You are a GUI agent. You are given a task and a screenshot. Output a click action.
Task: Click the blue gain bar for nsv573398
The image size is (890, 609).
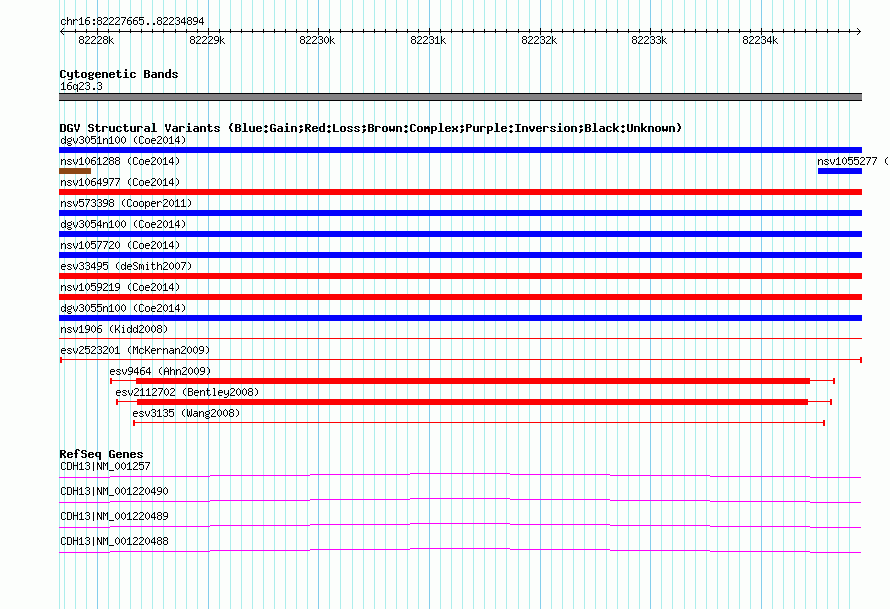click(460, 213)
